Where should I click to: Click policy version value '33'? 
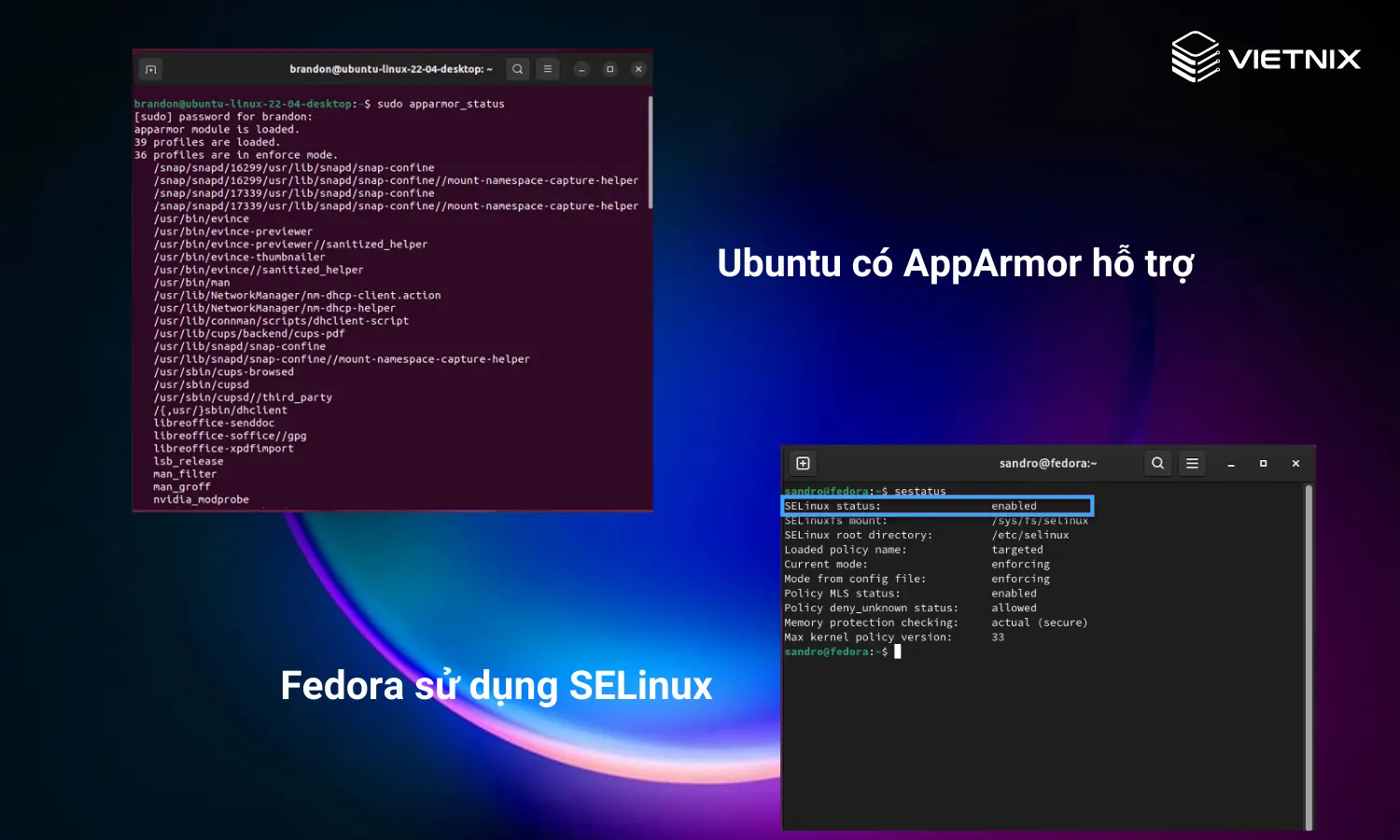(998, 637)
